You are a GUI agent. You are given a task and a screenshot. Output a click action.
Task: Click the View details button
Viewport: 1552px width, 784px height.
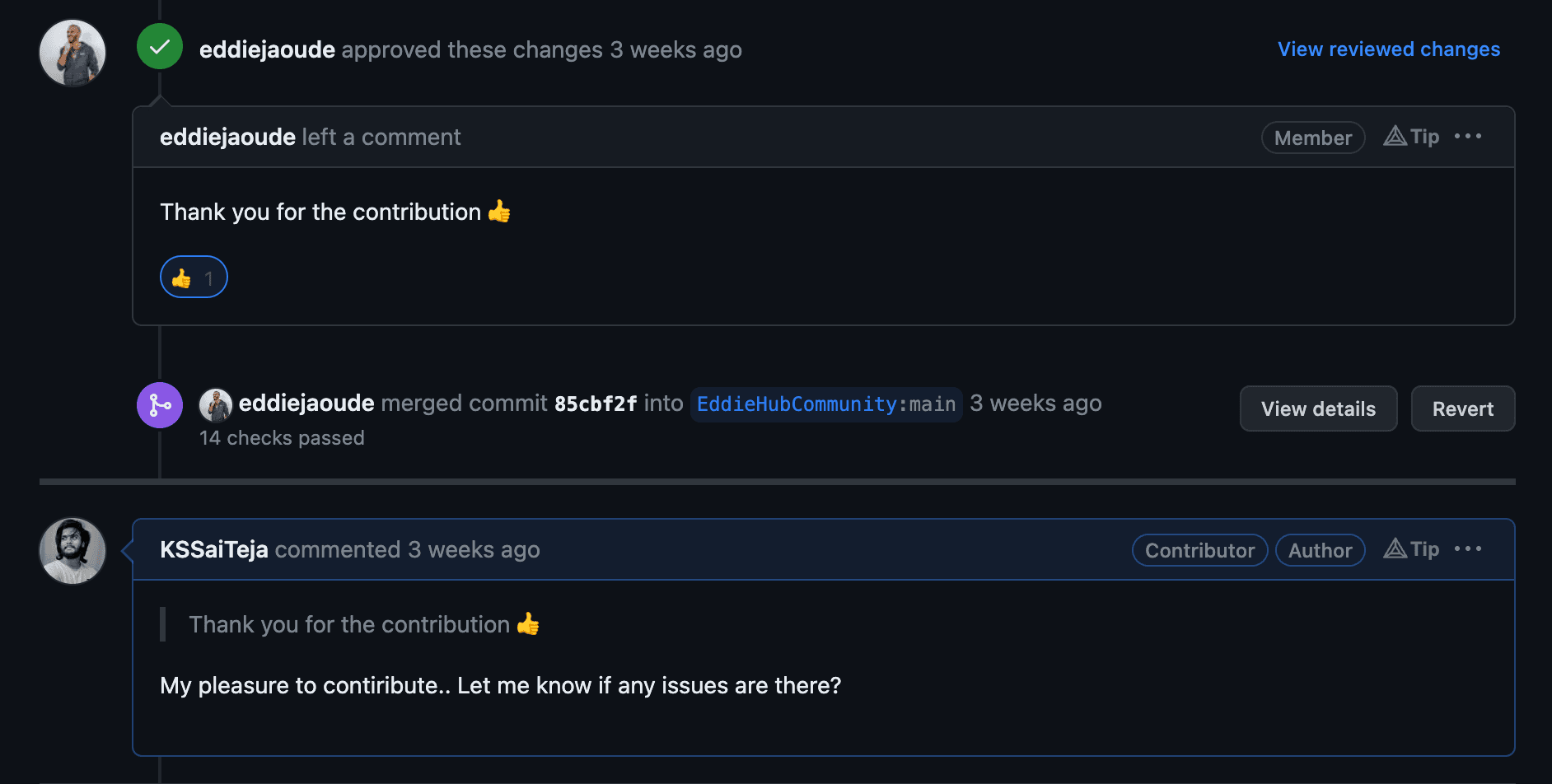pos(1318,408)
